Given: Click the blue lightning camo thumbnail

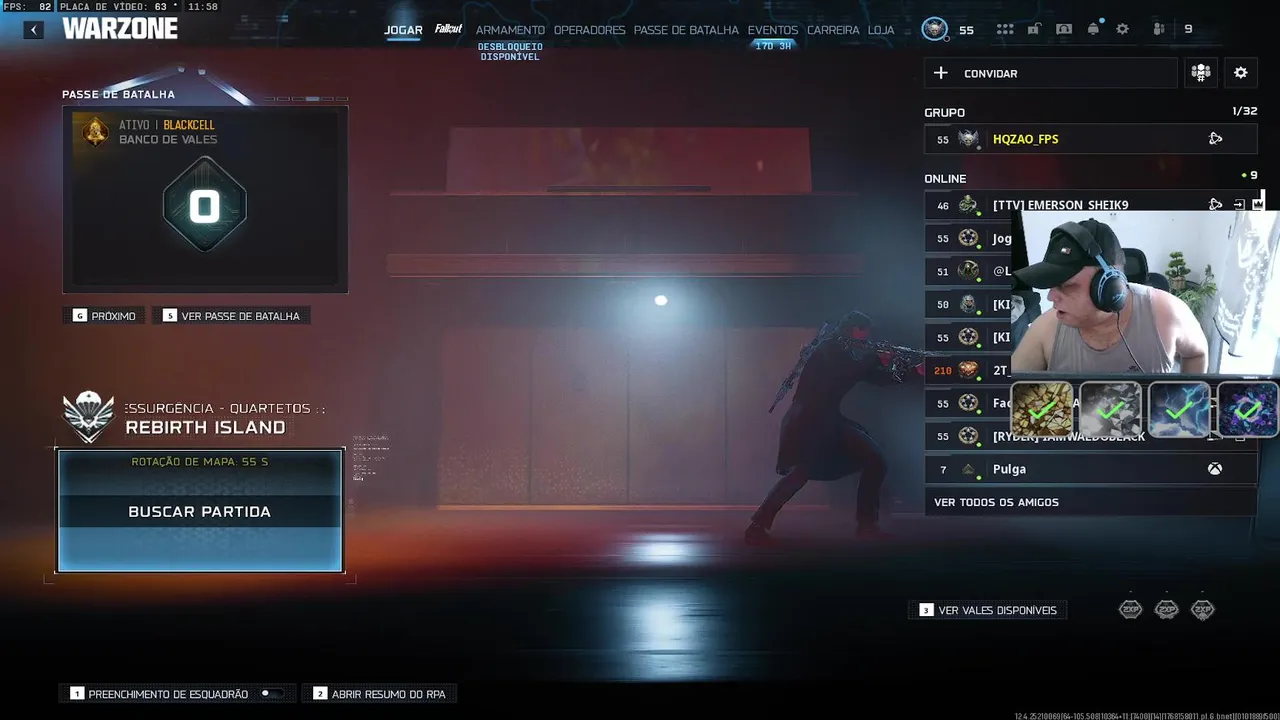Looking at the screenshot, I should [x=1179, y=409].
